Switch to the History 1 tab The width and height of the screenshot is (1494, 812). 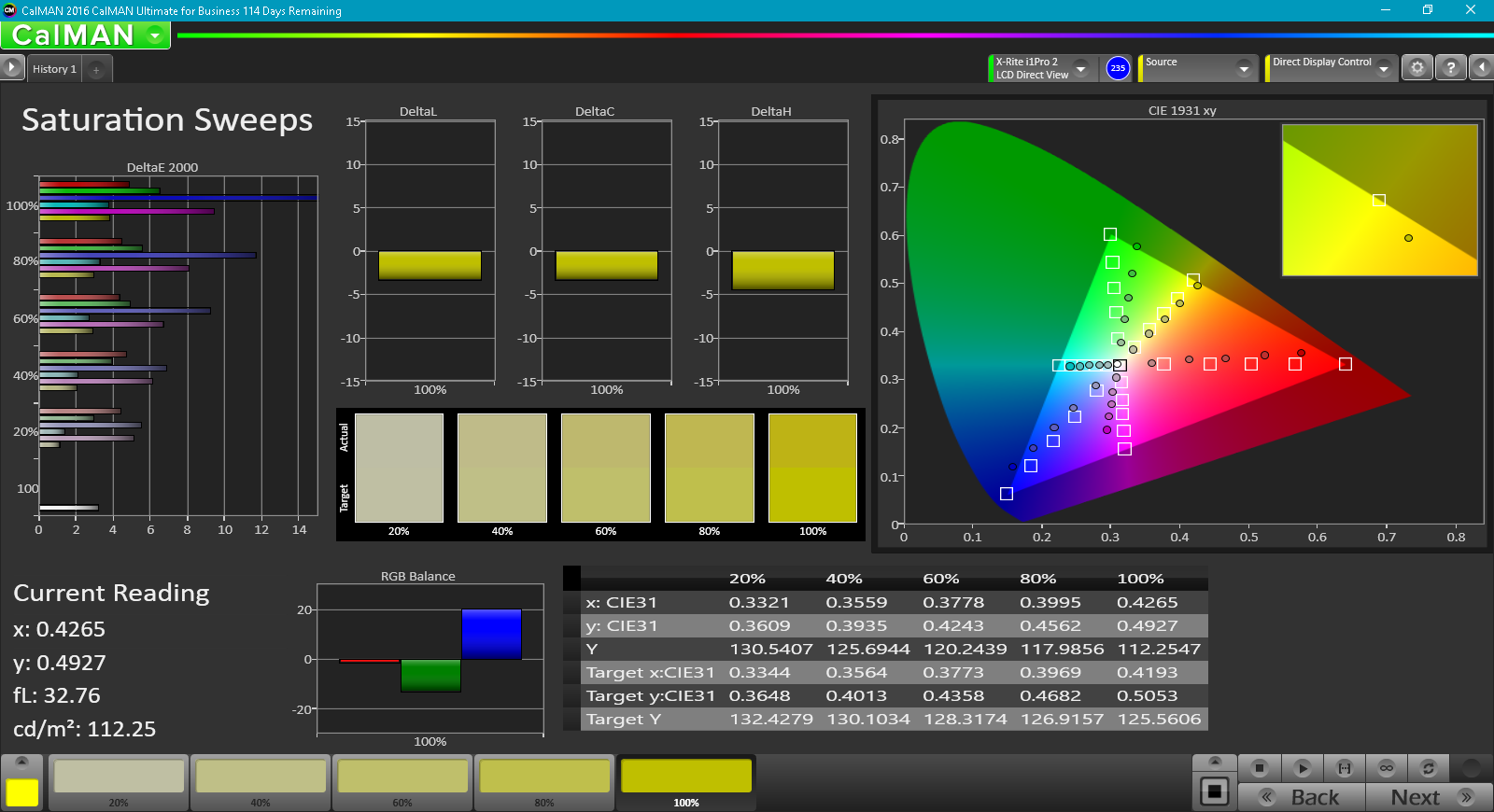pos(54,69)
